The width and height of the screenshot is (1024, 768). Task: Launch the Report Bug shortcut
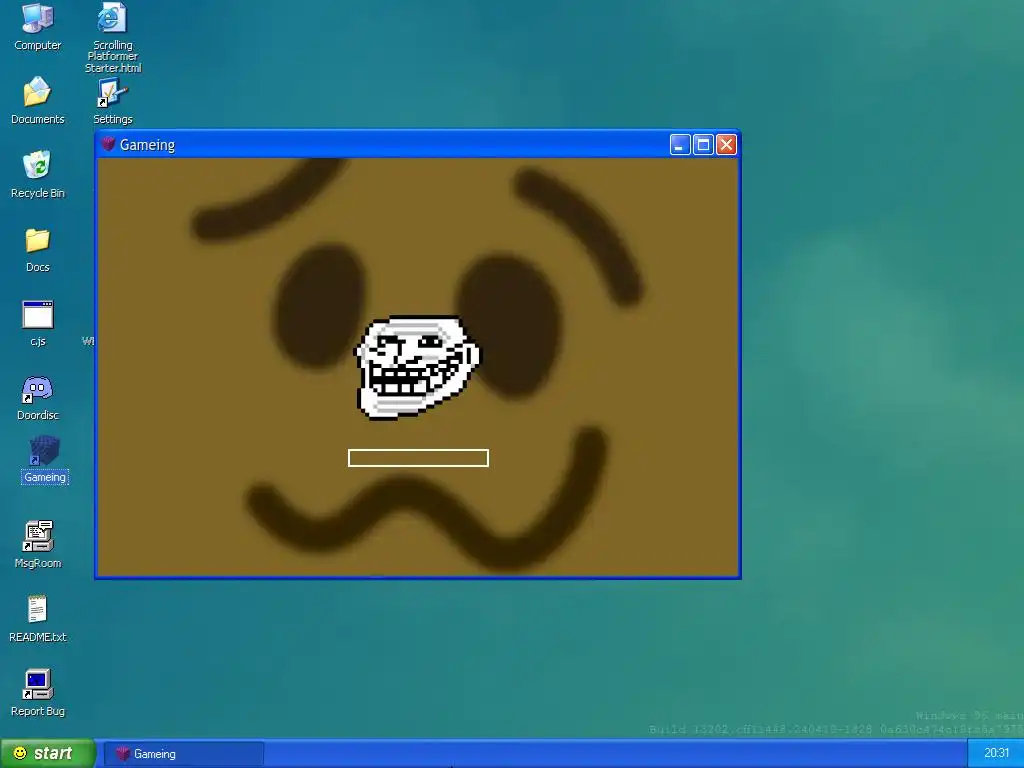(37, 693)
